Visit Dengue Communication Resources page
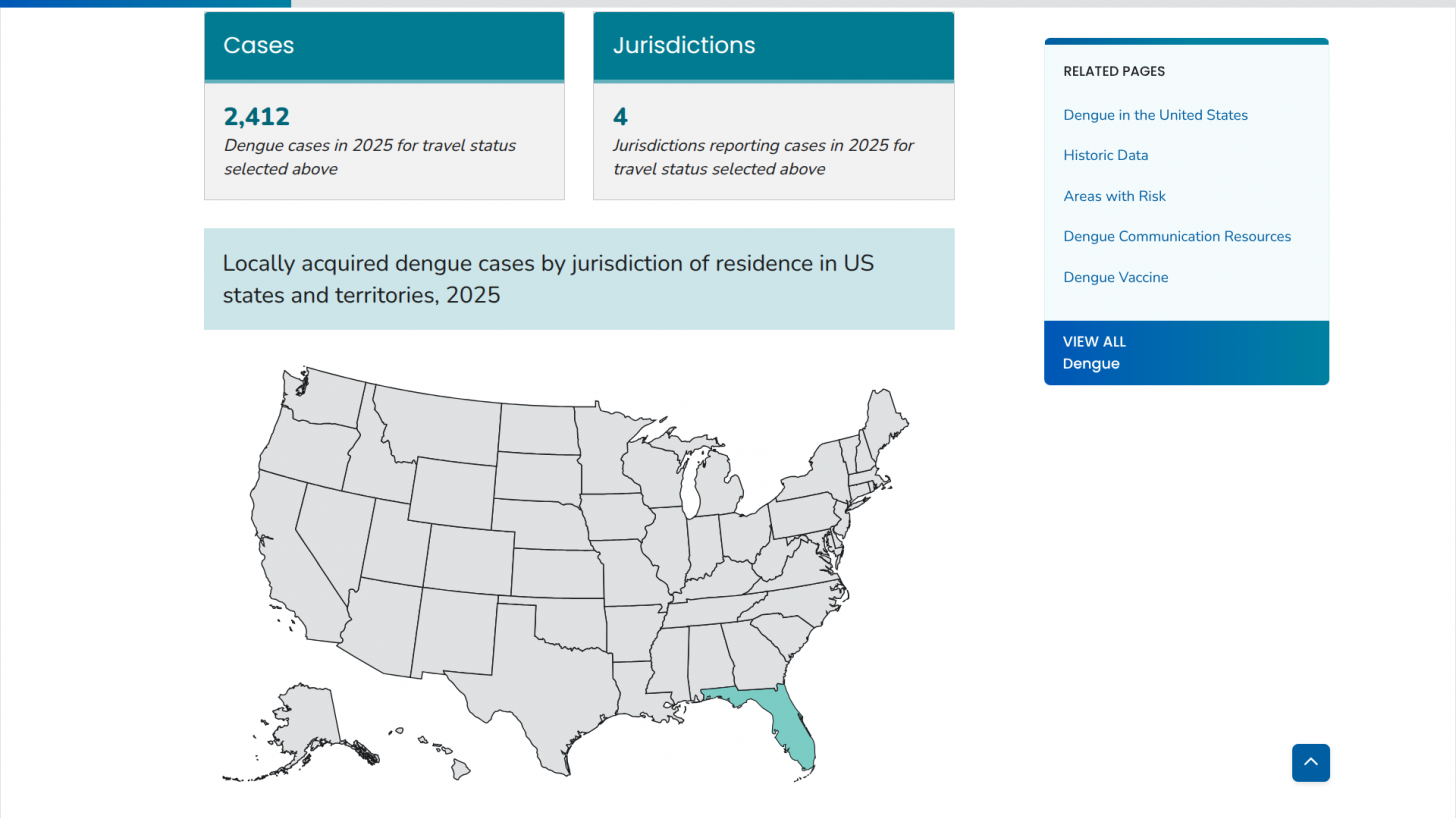Image resolution: width=1456 pixels, height=818 pixels. point(1176,237)
